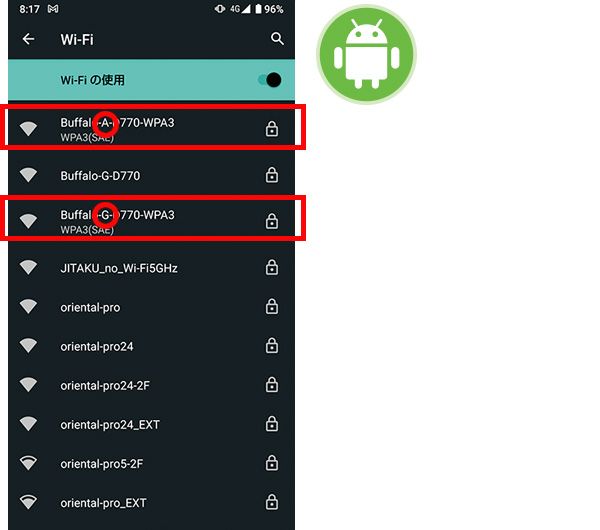Screen dimensions: 600x530
Task: Connect to Buffalo-G-D770 network
Action: [x=152, y=176]
